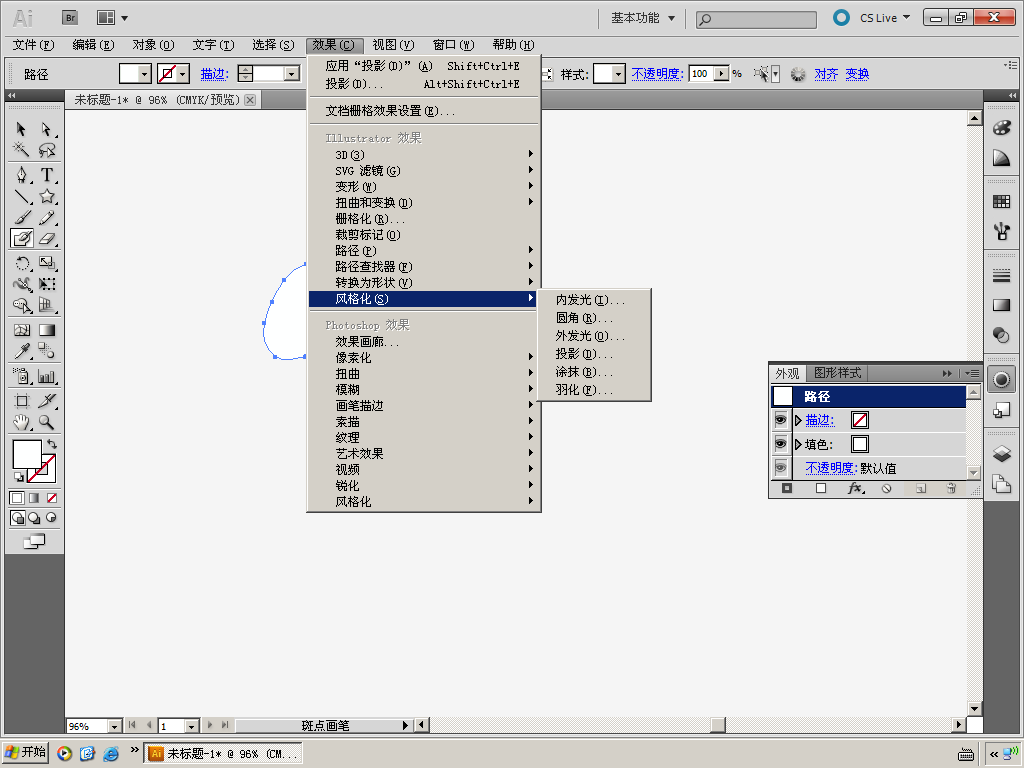1024x768 pixels.
Task: Open the stroke weight dropdown arrow
Action: [x=292, y=74]
